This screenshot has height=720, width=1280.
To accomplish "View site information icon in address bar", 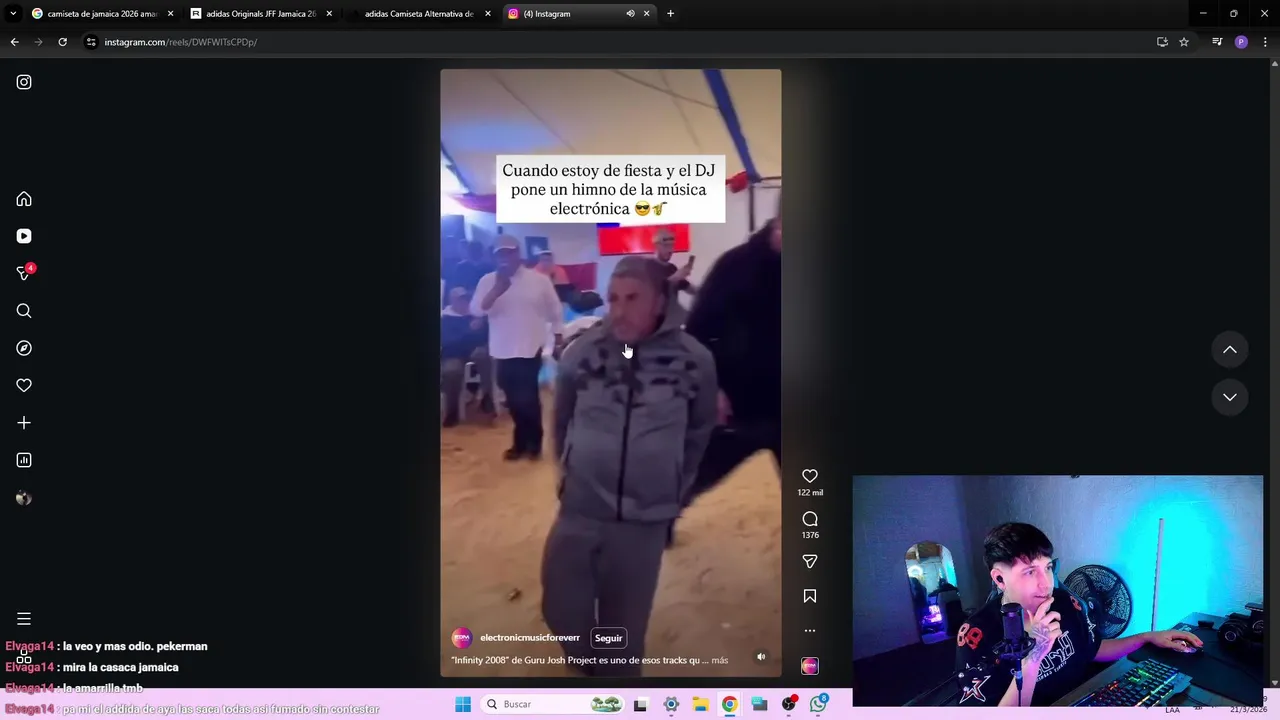I will pos(91,42).
